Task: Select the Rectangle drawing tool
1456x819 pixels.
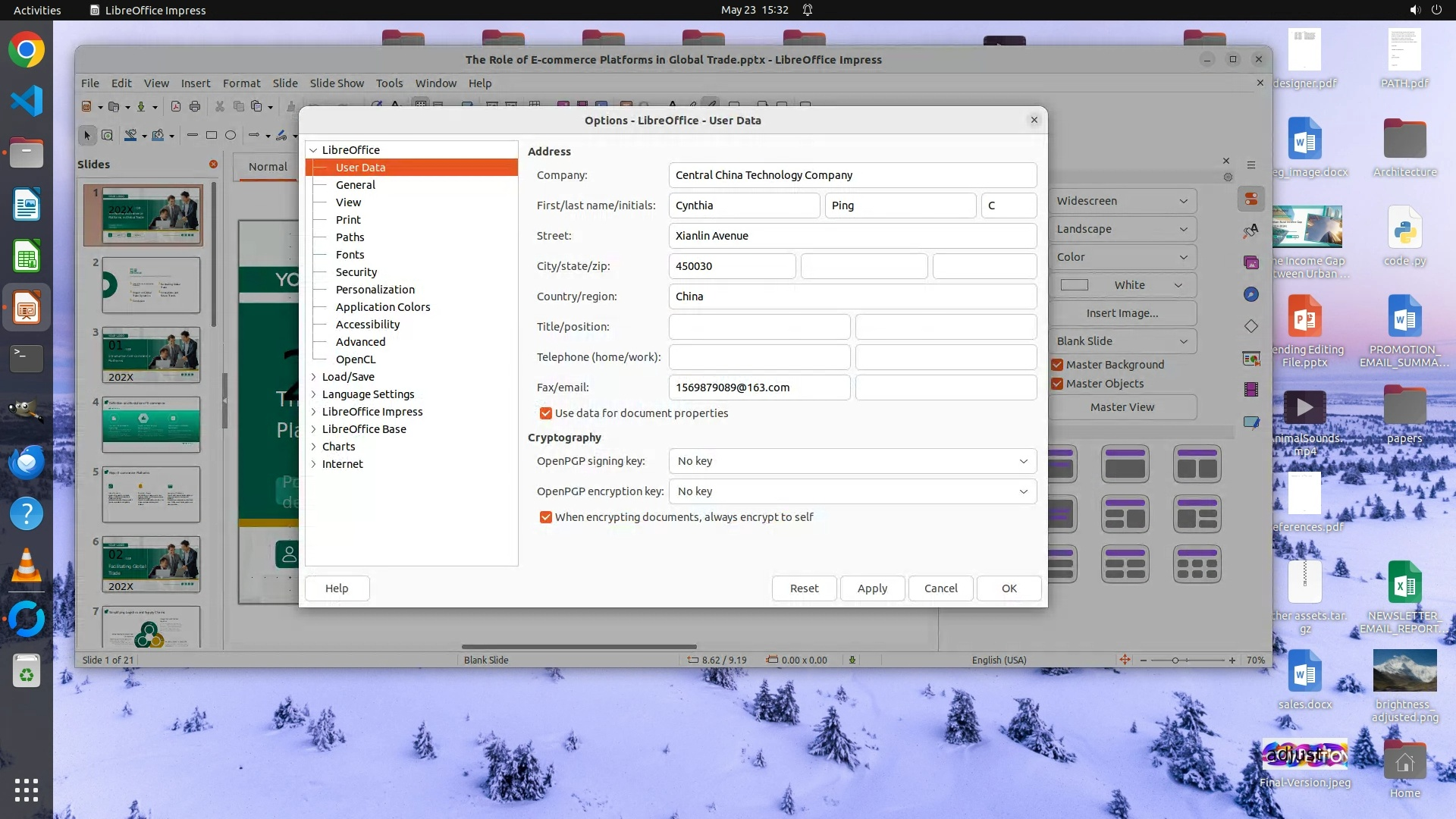Action: [x=212, y=136]
